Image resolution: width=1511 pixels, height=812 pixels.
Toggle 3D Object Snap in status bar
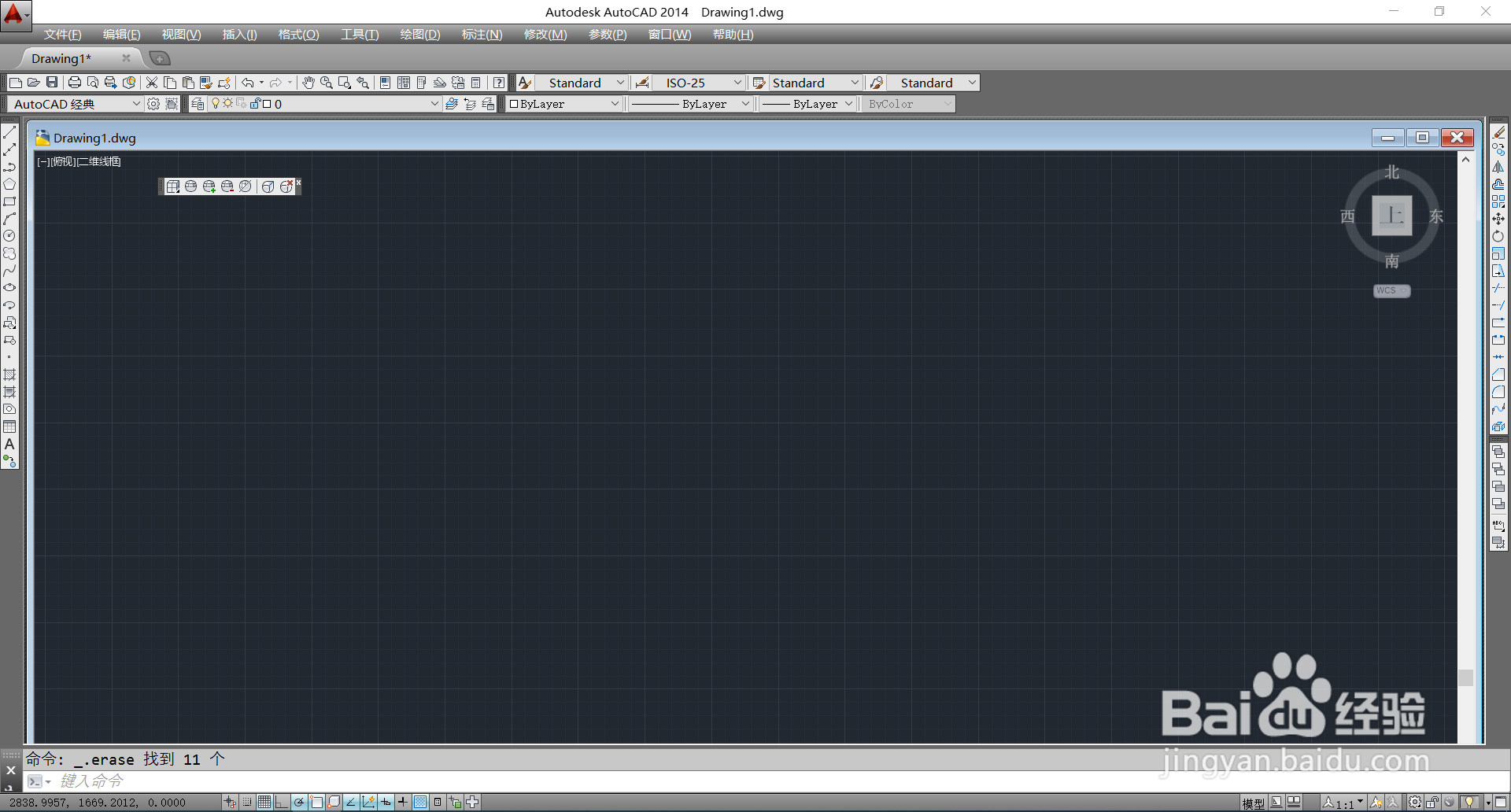334,803
